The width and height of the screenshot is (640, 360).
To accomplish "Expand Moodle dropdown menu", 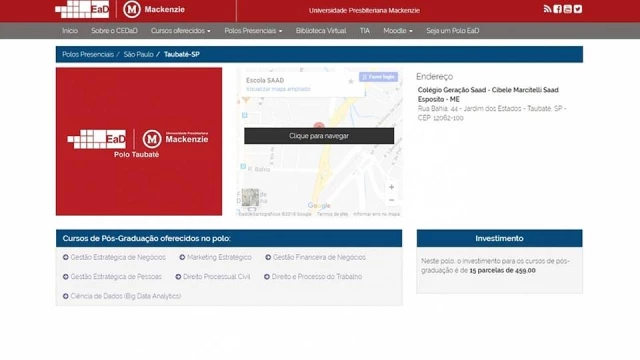I will tap(398, 31).
